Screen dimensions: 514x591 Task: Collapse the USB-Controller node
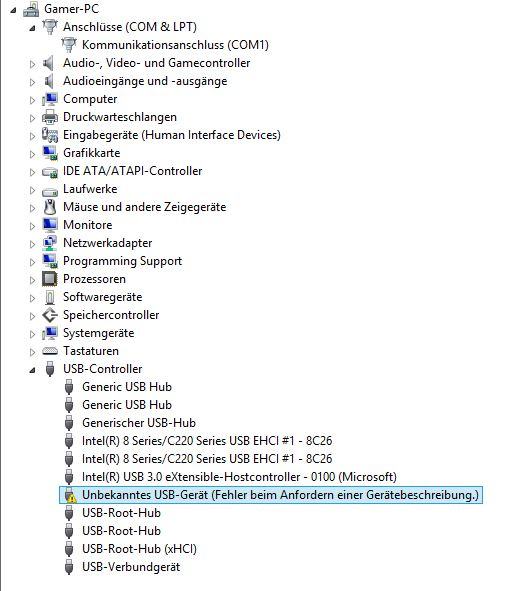32,370
